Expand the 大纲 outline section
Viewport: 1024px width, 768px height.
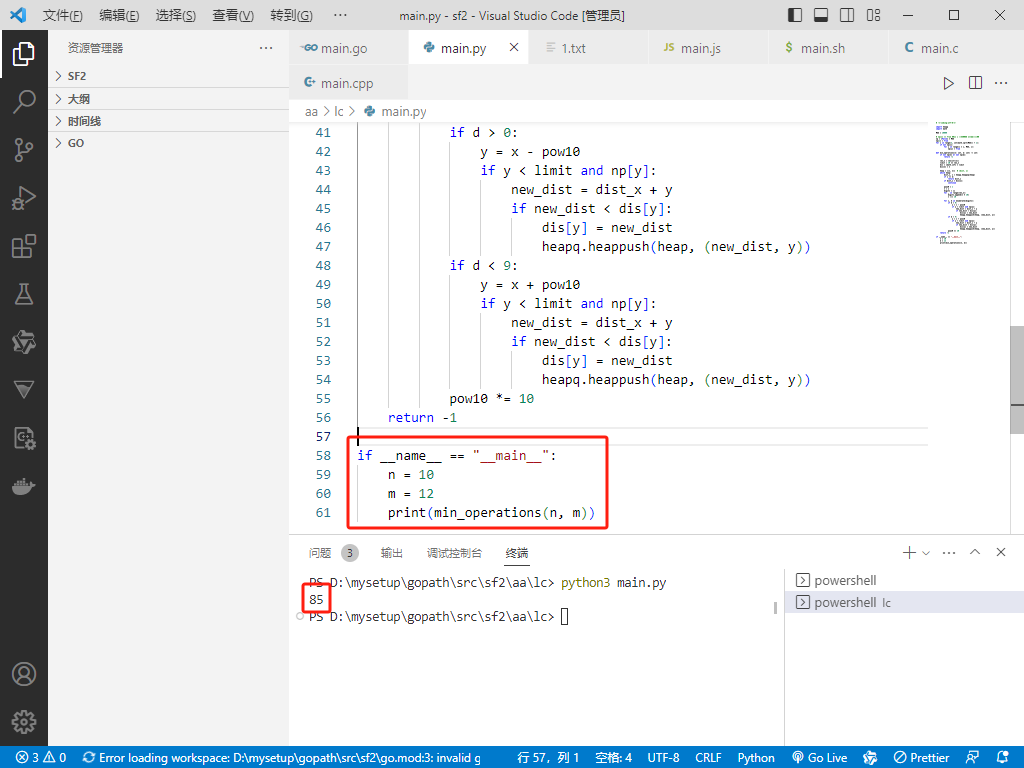pyautogui.click(x=168, y=99)
